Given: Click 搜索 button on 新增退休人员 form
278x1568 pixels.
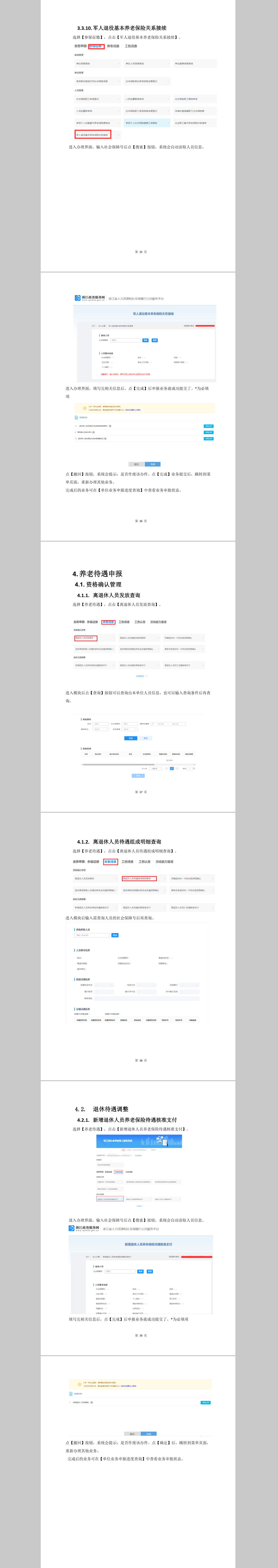Looking at the screenshot, I should coord(141,1271).
